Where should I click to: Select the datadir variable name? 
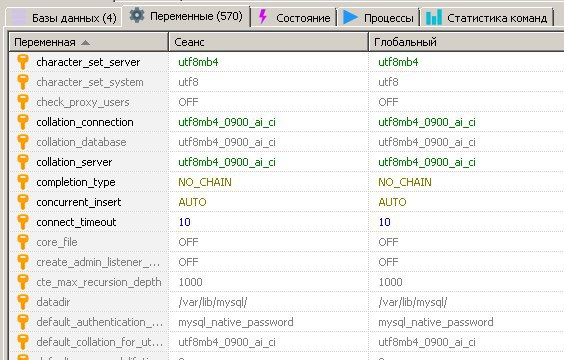[x=53, y=302]
